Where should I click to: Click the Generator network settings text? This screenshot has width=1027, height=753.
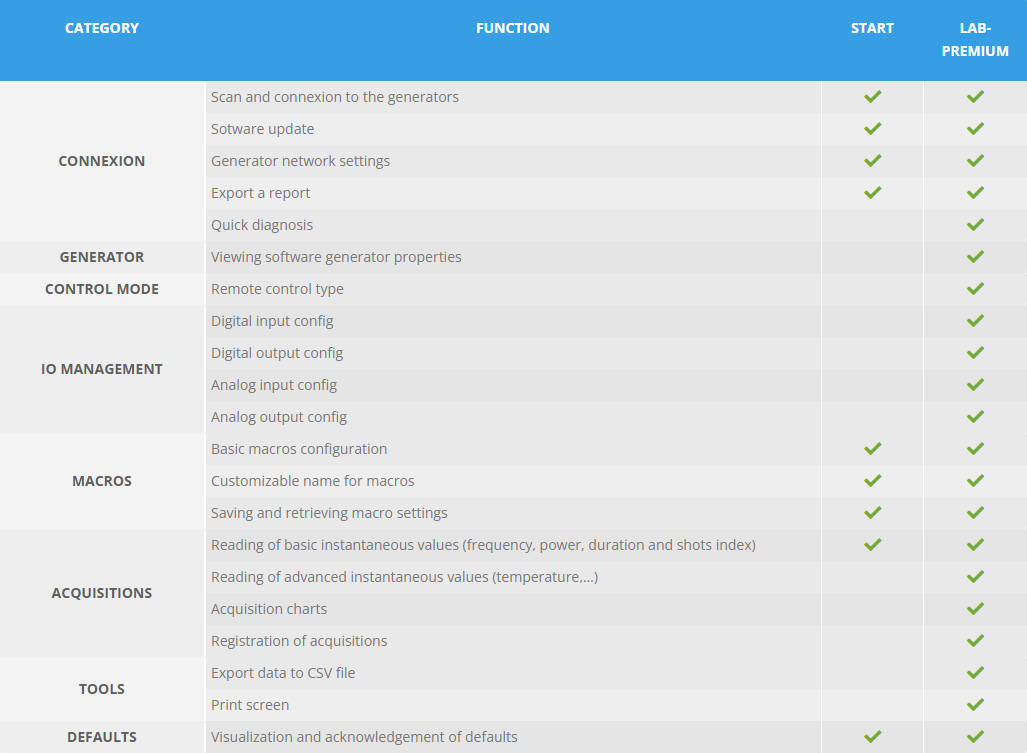301,161
